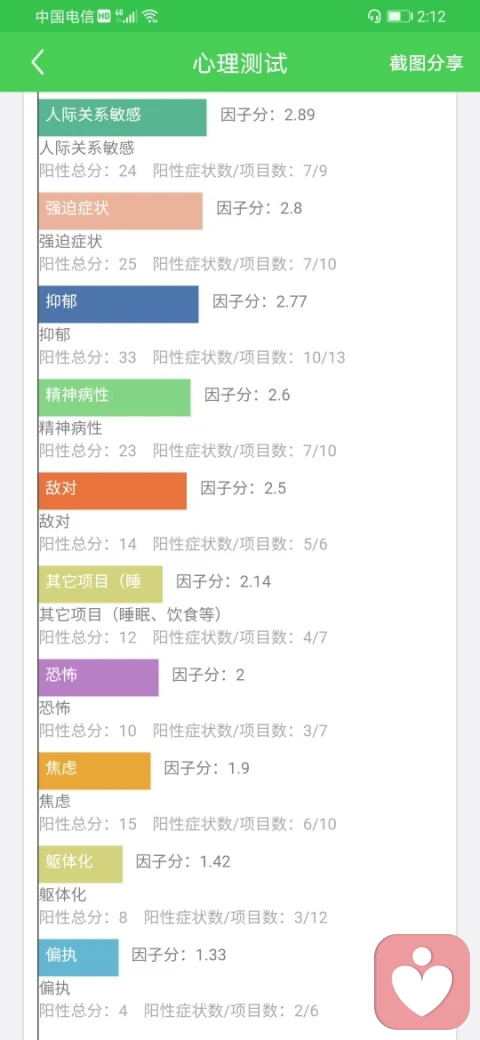
Task: Tap the light blue 偏执 bar
Action: [78, 958]
